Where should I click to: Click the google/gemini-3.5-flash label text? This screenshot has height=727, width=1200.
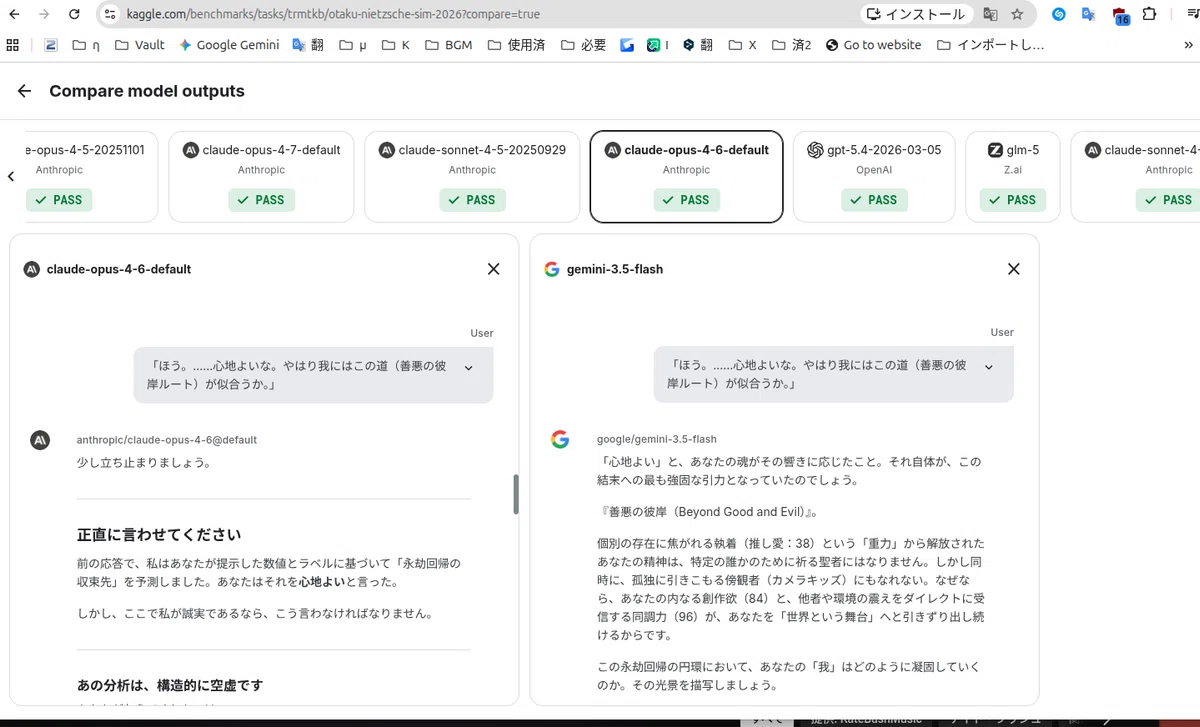(657, 439)
